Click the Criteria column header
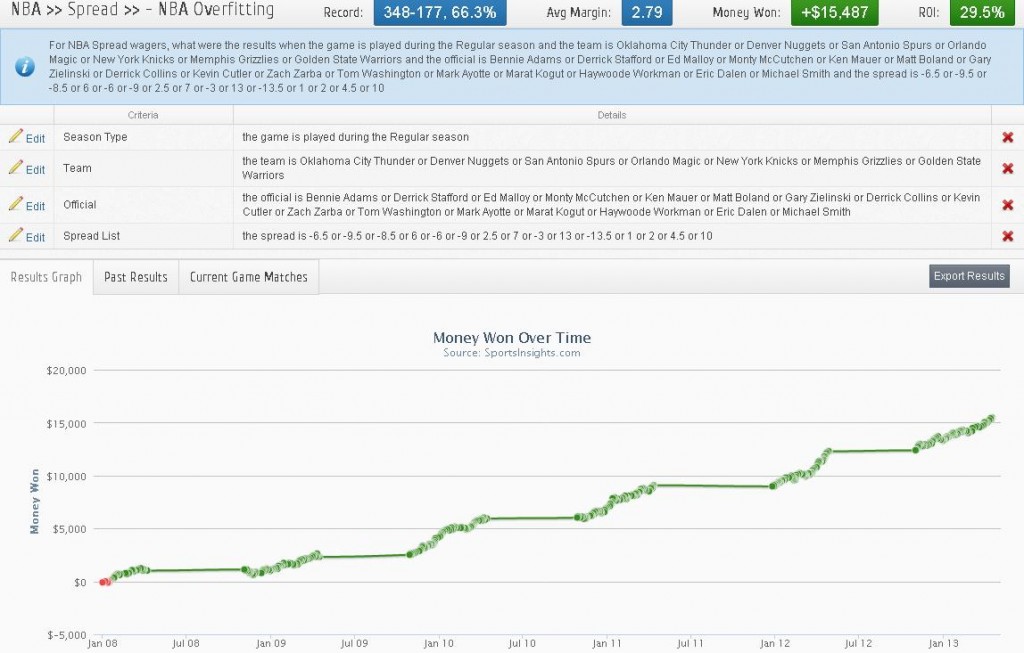The width and height of the screenshot is (1024, 653). pos(143,115)
